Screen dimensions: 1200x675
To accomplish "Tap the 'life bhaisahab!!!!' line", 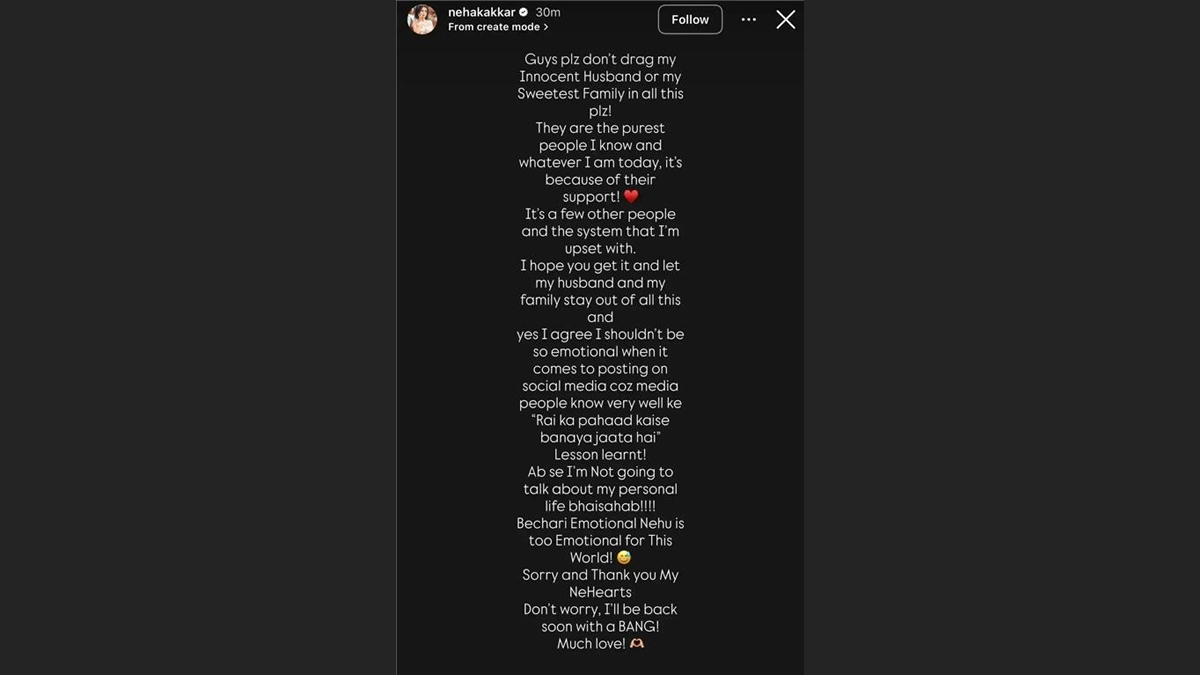I will [x=600, y=506].
